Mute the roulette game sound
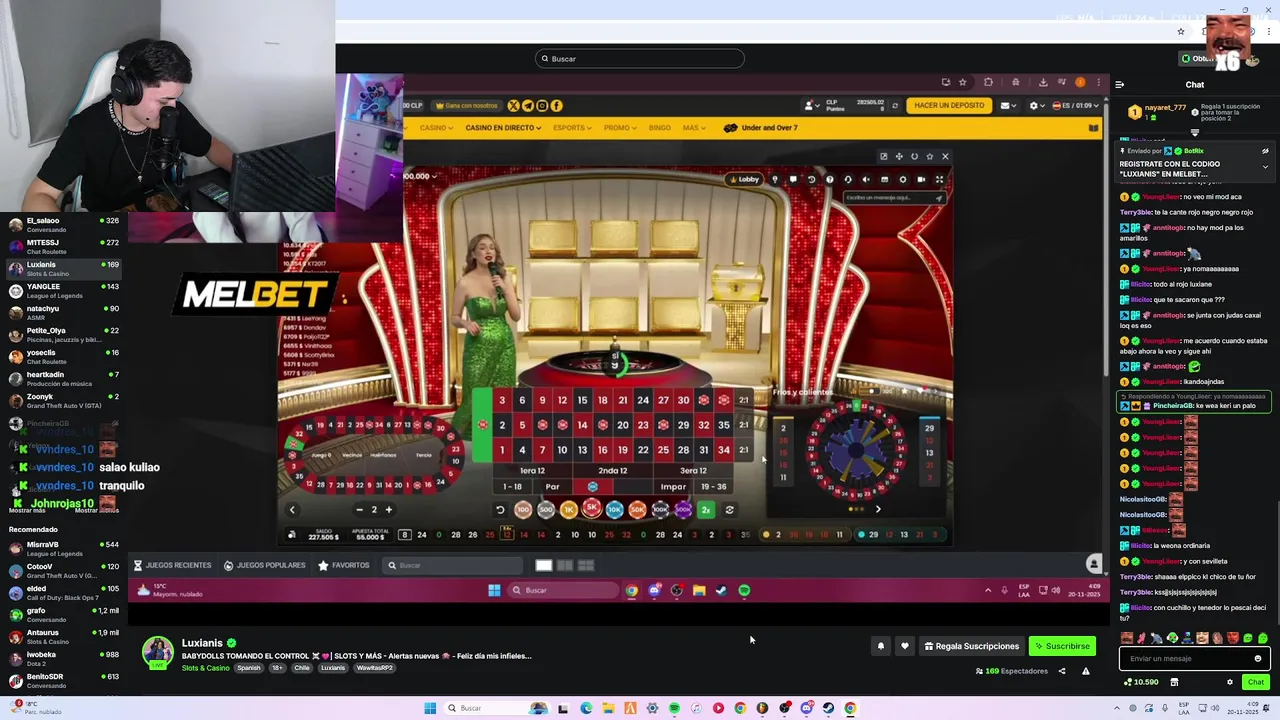The height and width of the screenshot is (720, 1280). (x=866, y=179)
